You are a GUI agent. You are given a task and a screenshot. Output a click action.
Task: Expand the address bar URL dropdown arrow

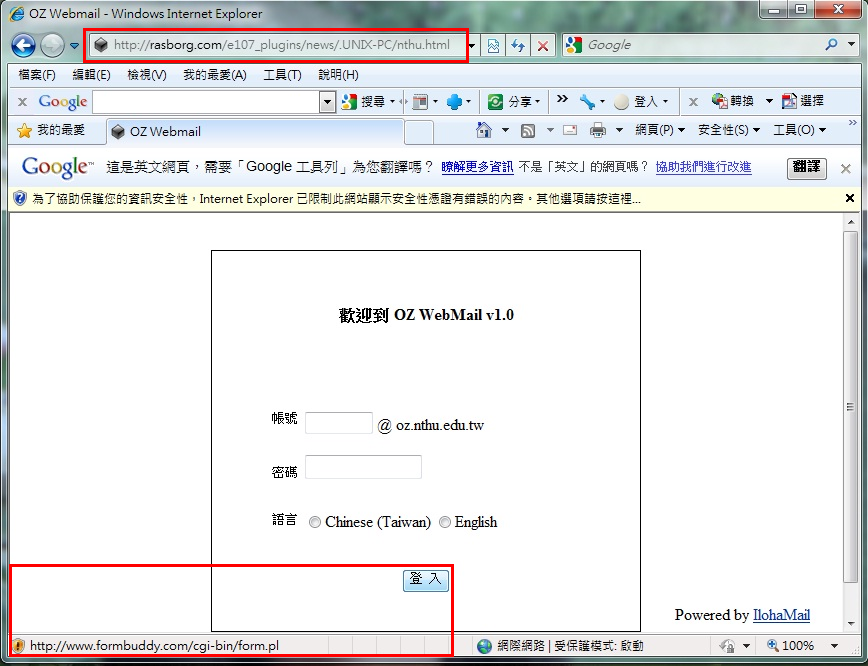point(473,45)
